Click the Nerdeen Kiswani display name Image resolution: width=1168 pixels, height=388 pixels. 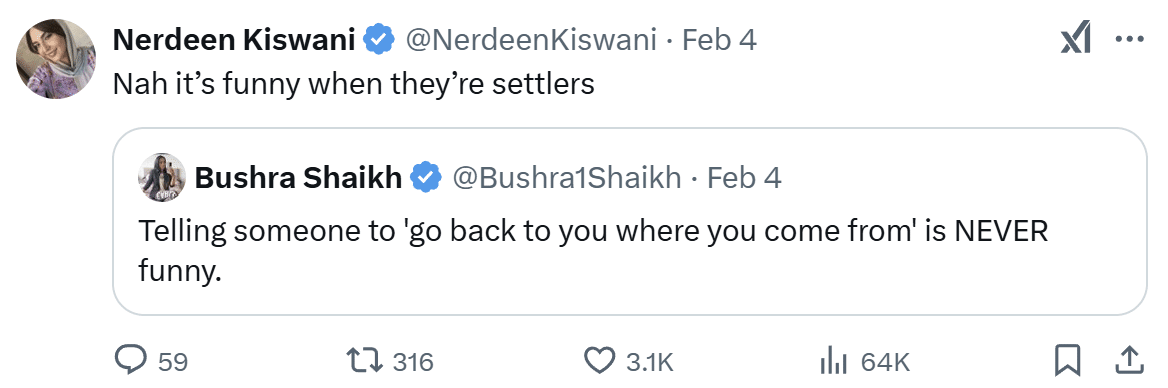(234, 39)
